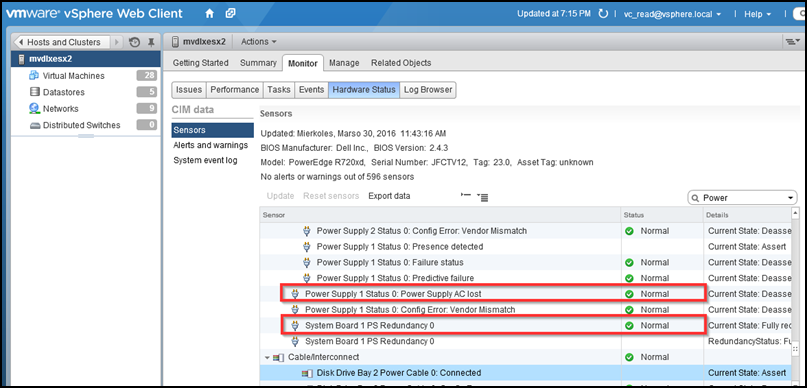
Task: Switch to the Summary tab
Action: click(x=258, y=63)
